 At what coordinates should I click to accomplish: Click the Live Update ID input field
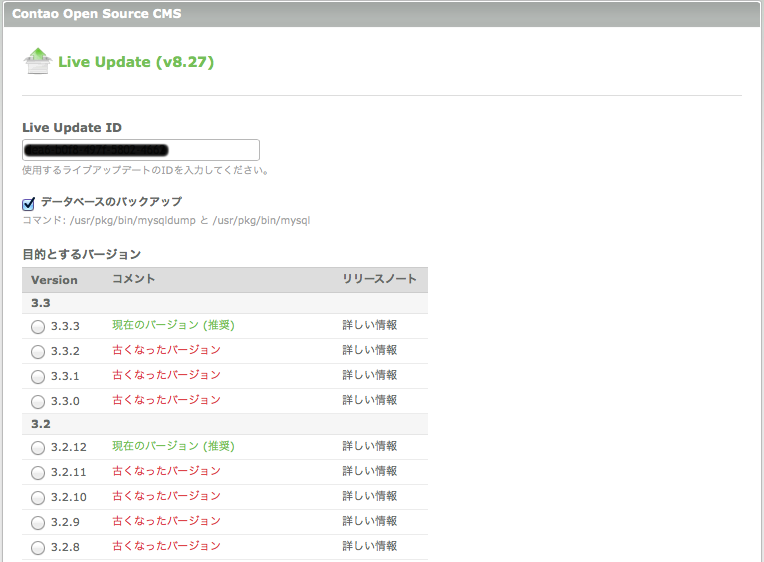coord(141,150)
